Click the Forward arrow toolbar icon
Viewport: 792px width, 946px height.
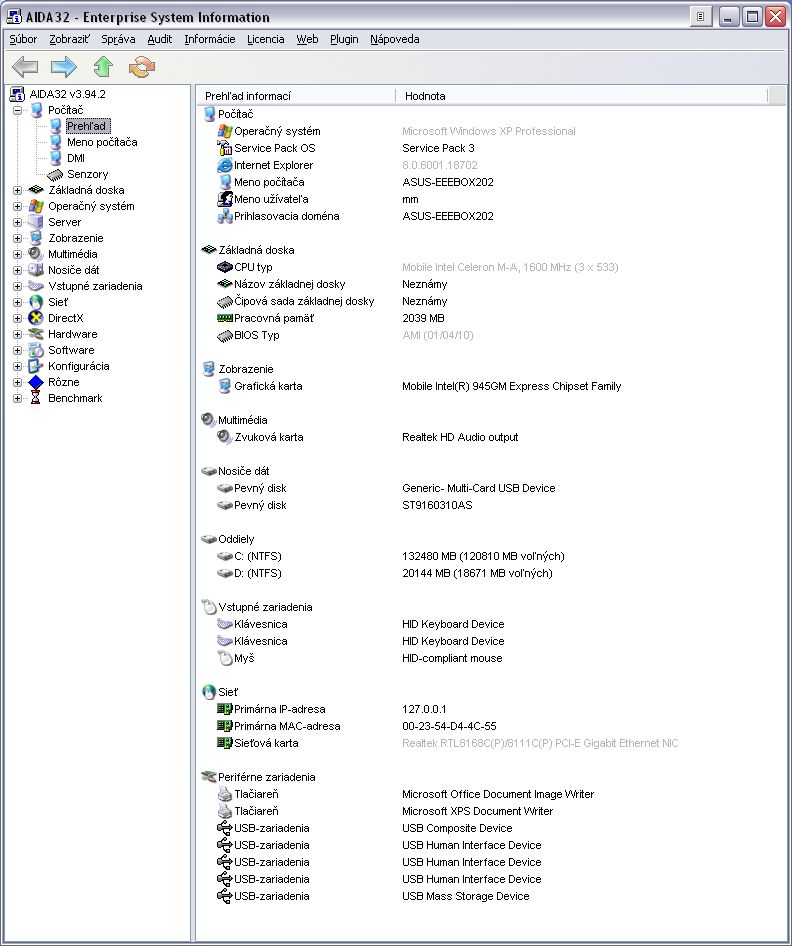point(64,66)
